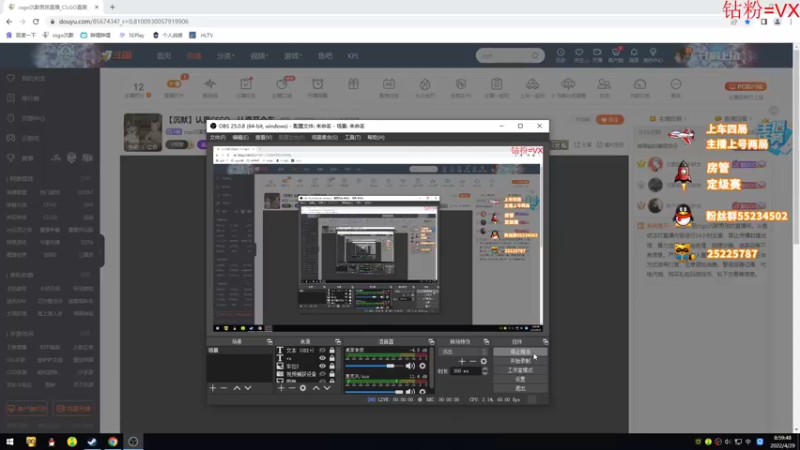Viewport: 800px width, 450px height.
Task: Toggle visibility of the third image source
Action: tap(322, 366)
